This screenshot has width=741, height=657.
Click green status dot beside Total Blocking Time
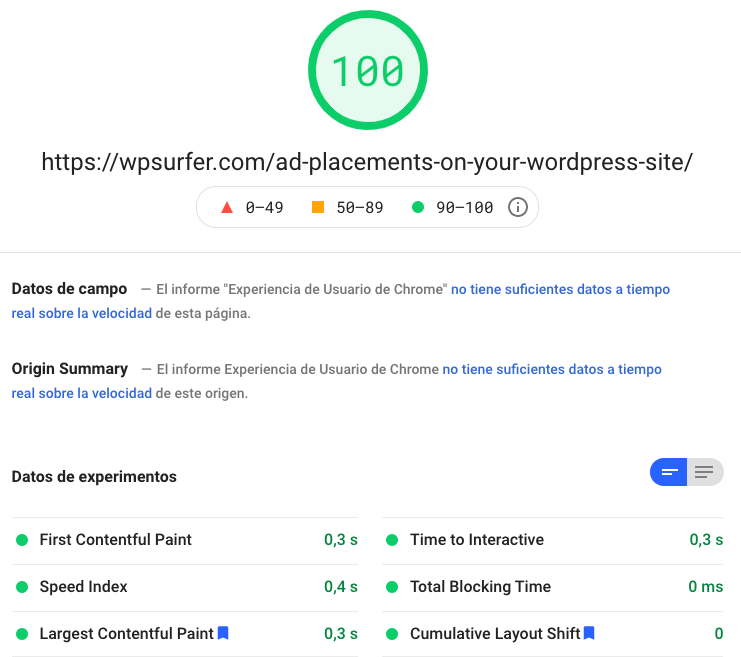tap(392, 587)
